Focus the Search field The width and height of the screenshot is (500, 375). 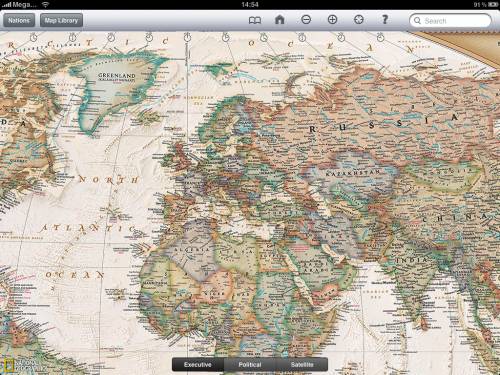coord(450,21)
